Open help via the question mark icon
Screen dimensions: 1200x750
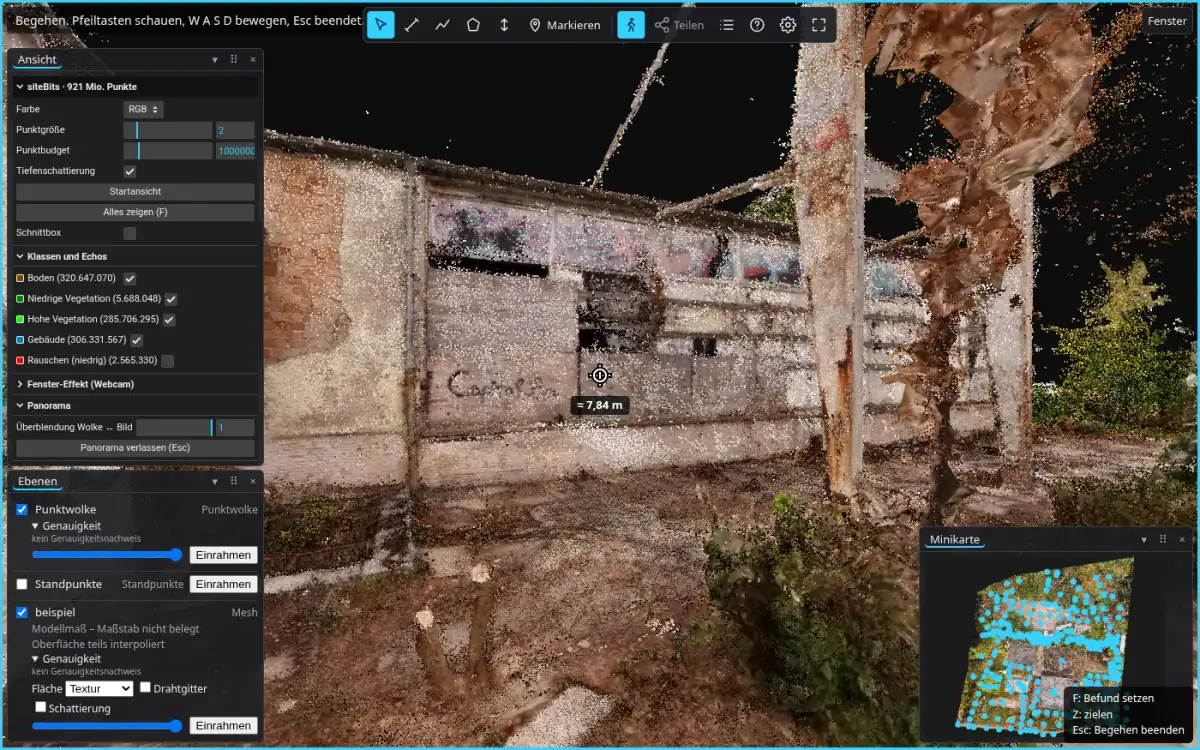tap(757, 25)
